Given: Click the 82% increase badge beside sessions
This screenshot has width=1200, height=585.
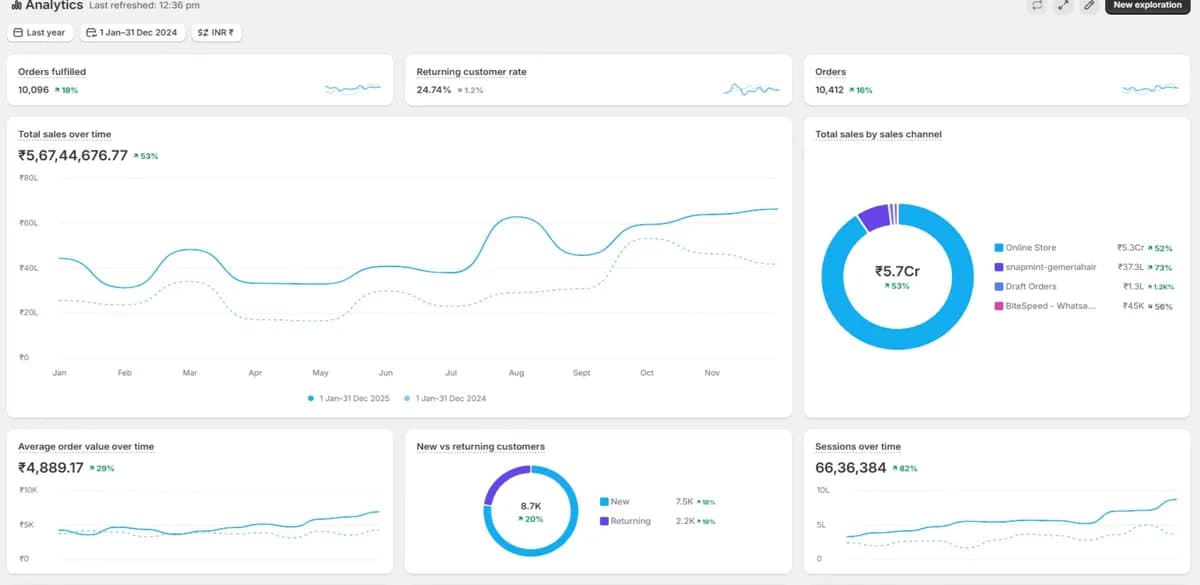Looking at the screenshot, I should [x=904, y=468].
